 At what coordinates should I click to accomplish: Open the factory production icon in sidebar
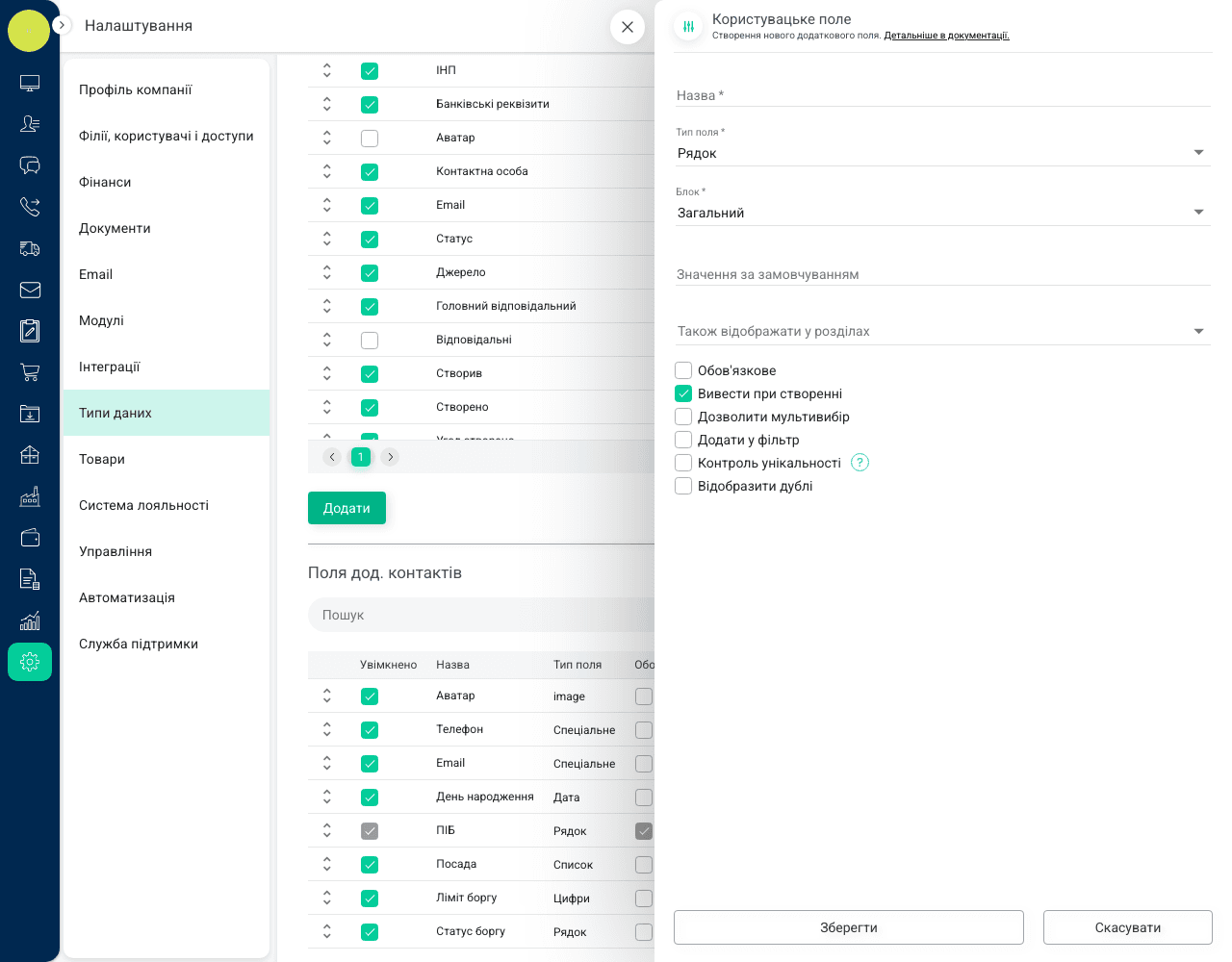click(x=30, y=496)
